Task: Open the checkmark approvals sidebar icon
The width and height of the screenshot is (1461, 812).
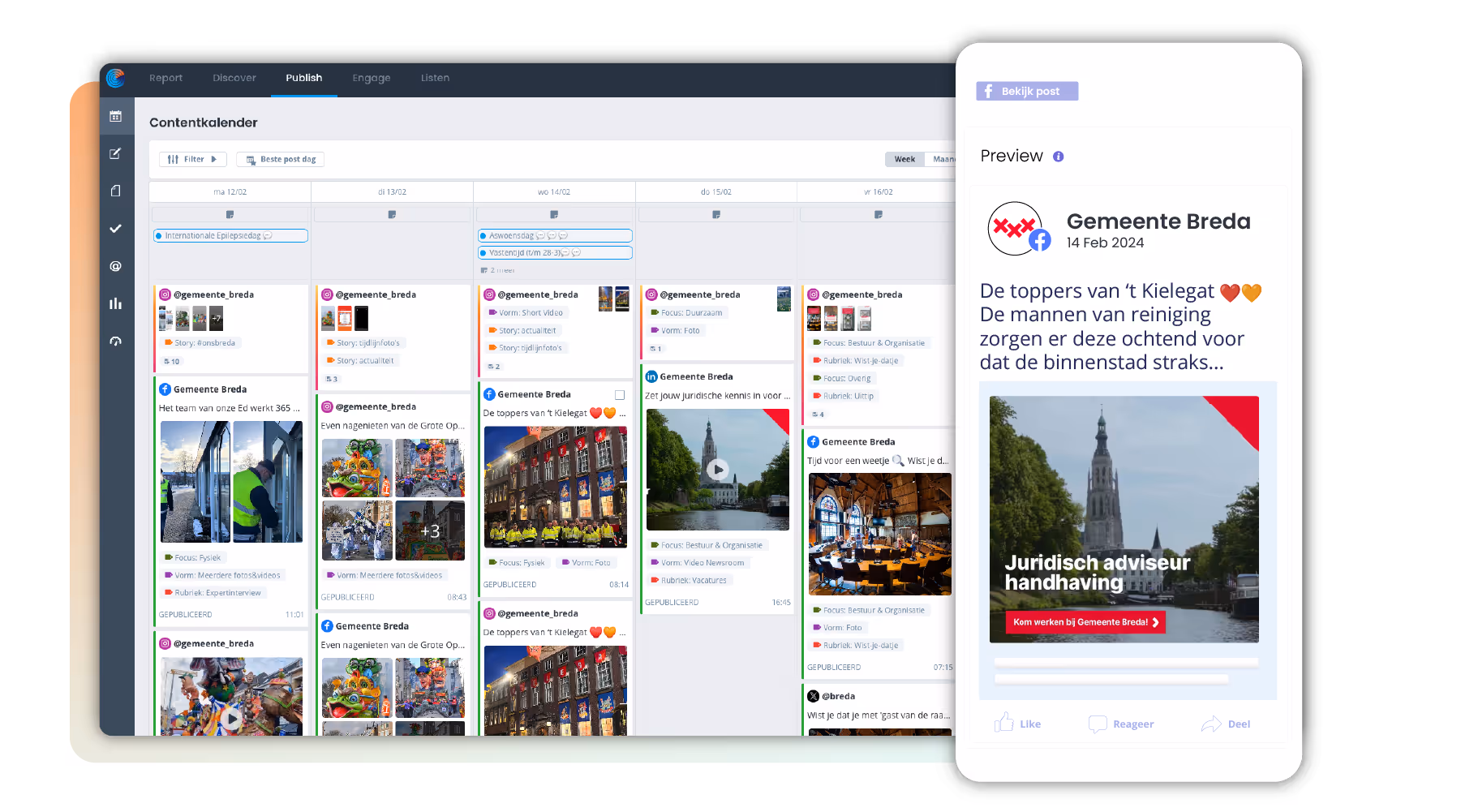Action: click(116, 229)
